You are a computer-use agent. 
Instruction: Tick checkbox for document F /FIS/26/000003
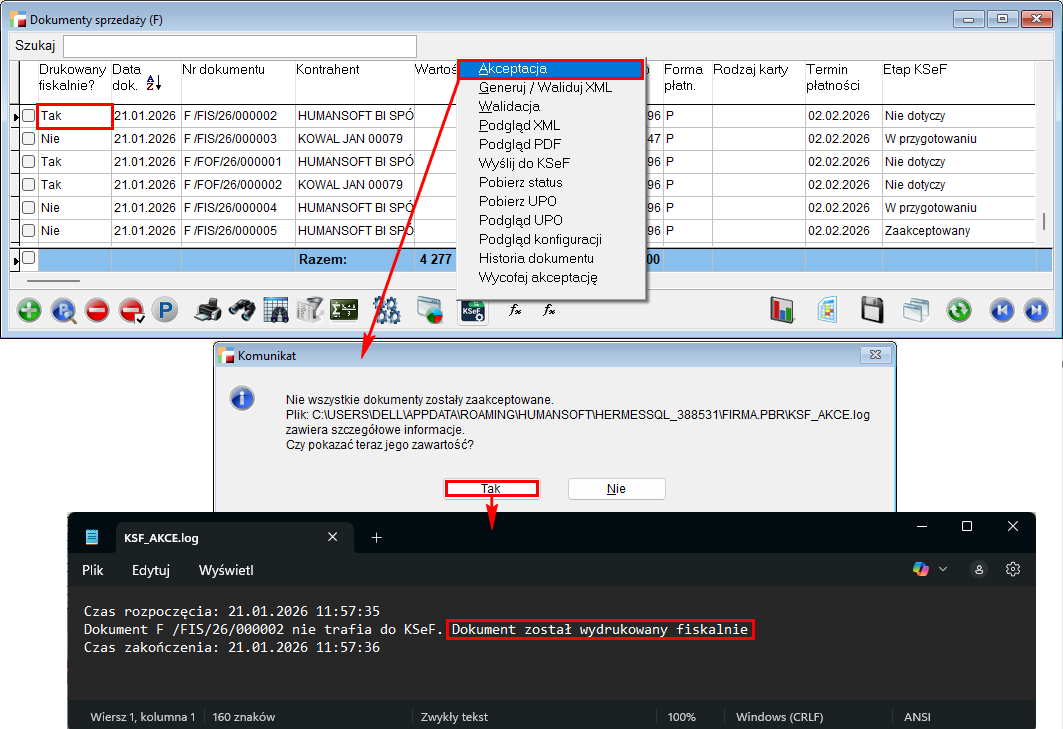tap(29, 139)
